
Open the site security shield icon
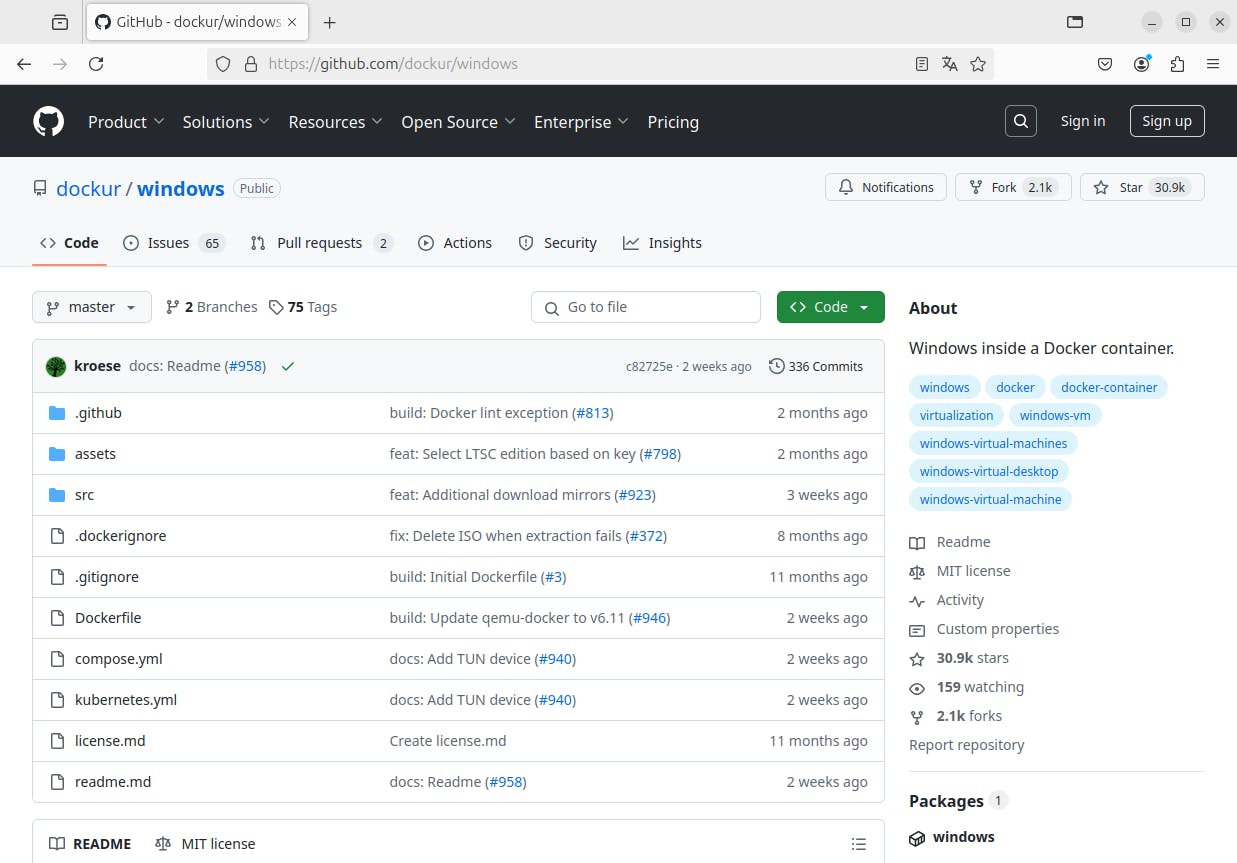(223, 64)
